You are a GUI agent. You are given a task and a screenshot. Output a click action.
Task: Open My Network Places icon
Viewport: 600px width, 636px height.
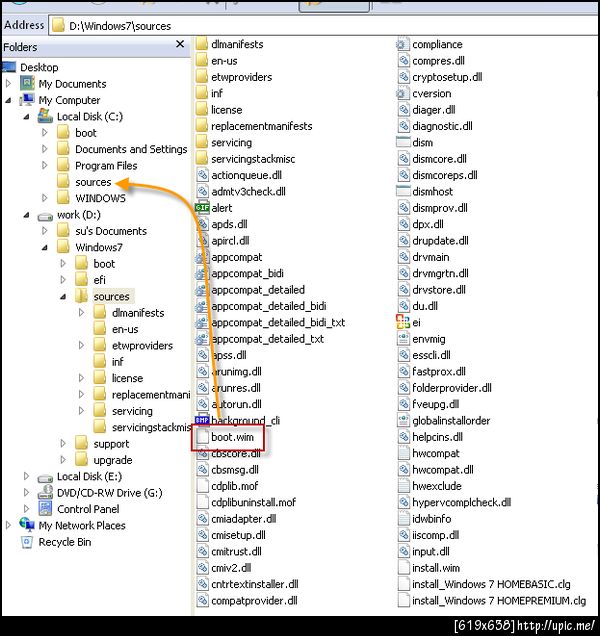pyautogui.click(x=27, y=524)
